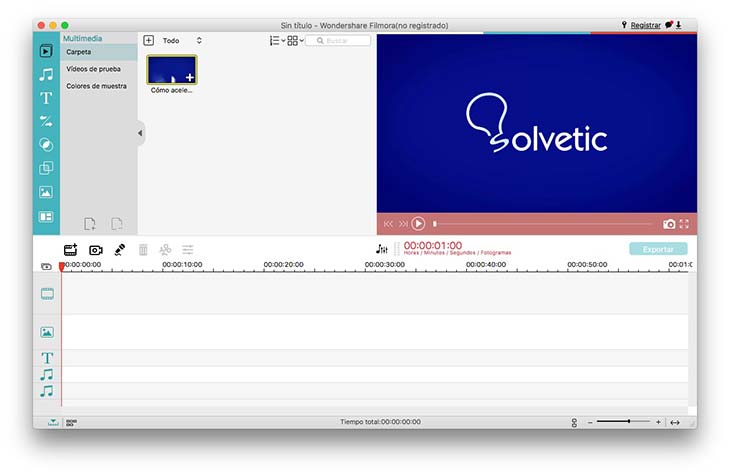Select the Carpeta folder

click(x=99, y=52)
